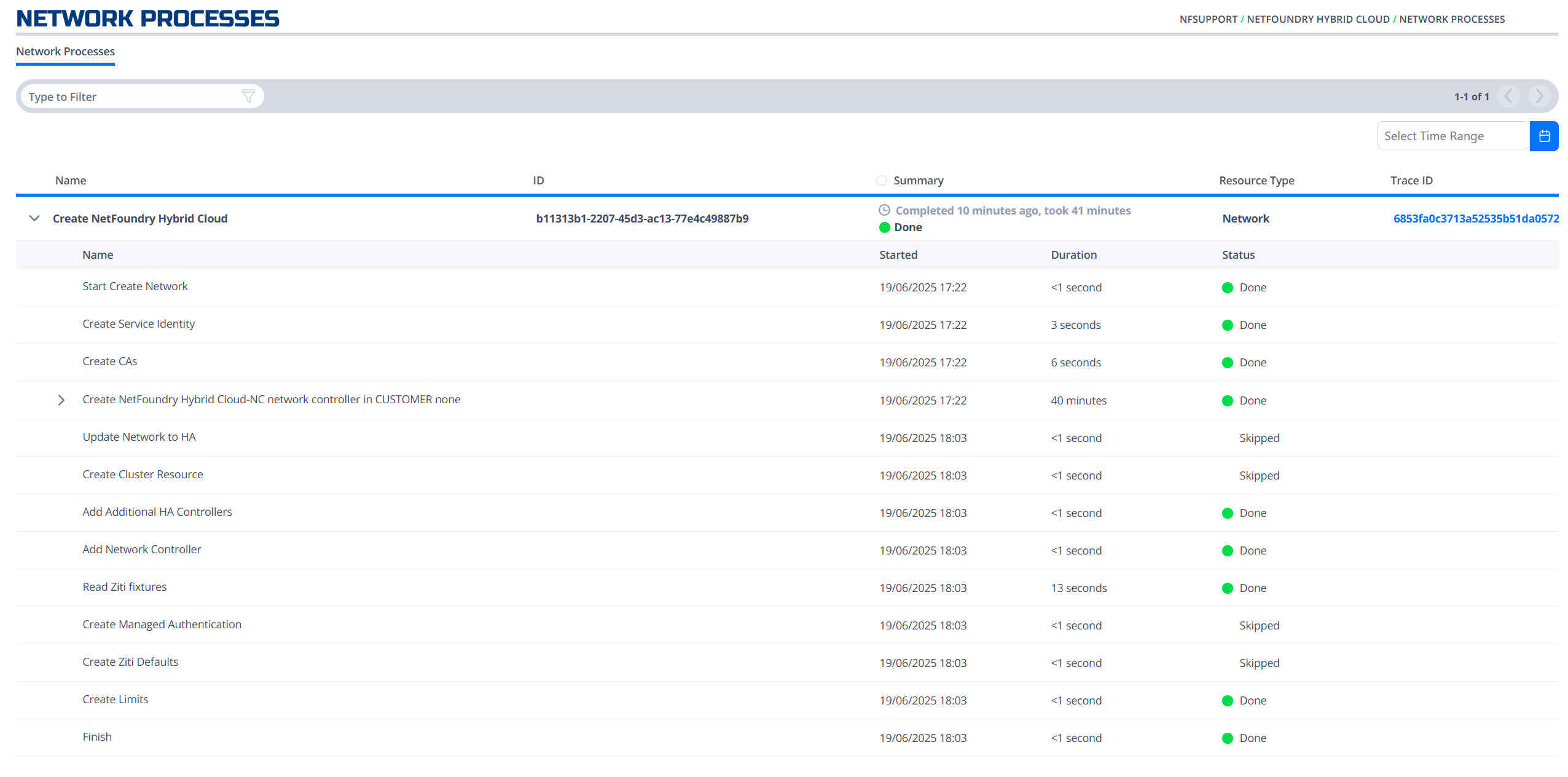Open trace ID 6853fa0c3713a52535b51da0572 link
1568x777 pixels.
1476,219
